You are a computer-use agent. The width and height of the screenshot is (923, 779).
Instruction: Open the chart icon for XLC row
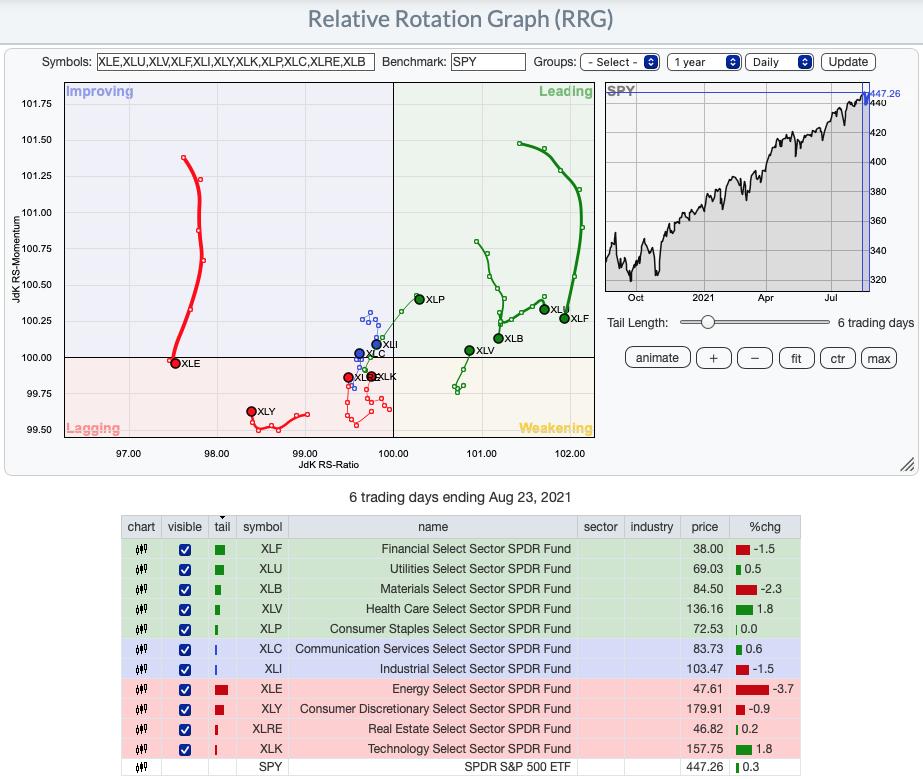pos(141,649)
